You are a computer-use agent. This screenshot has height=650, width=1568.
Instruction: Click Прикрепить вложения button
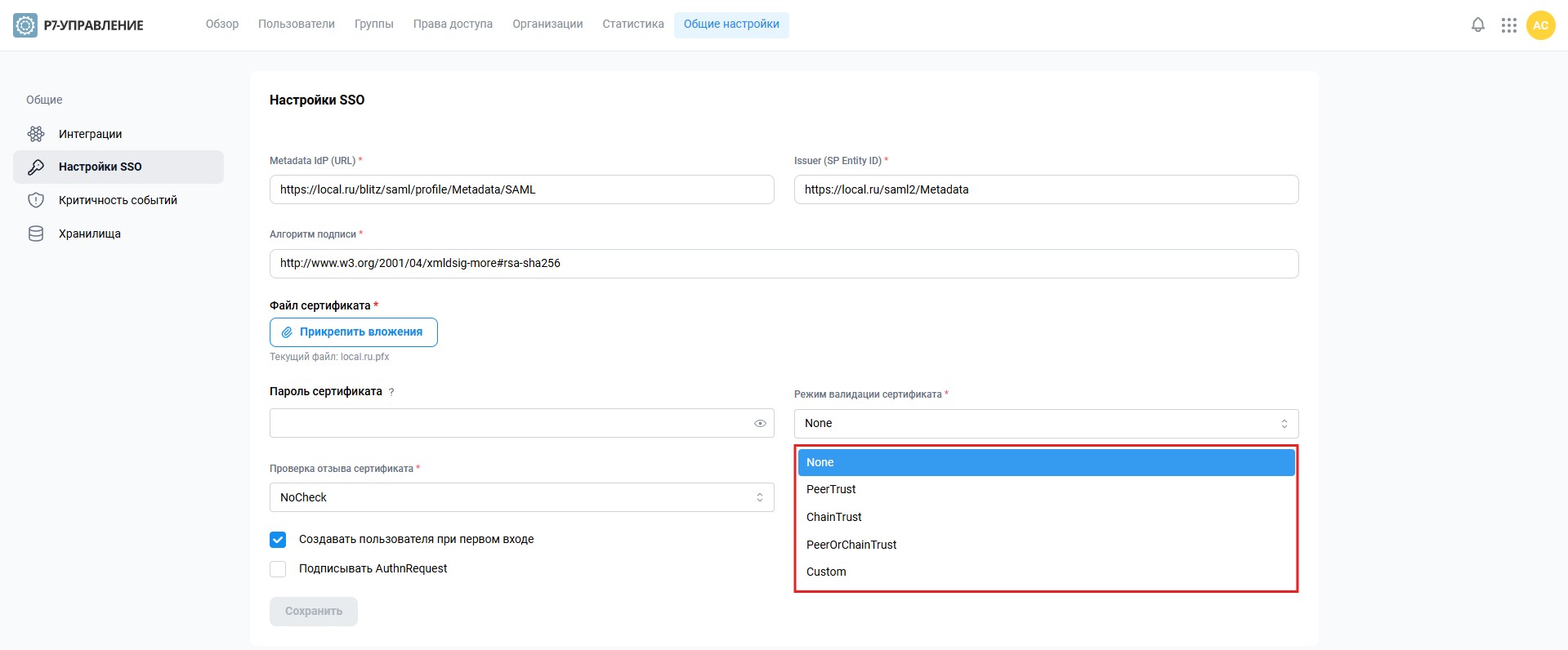354,332
